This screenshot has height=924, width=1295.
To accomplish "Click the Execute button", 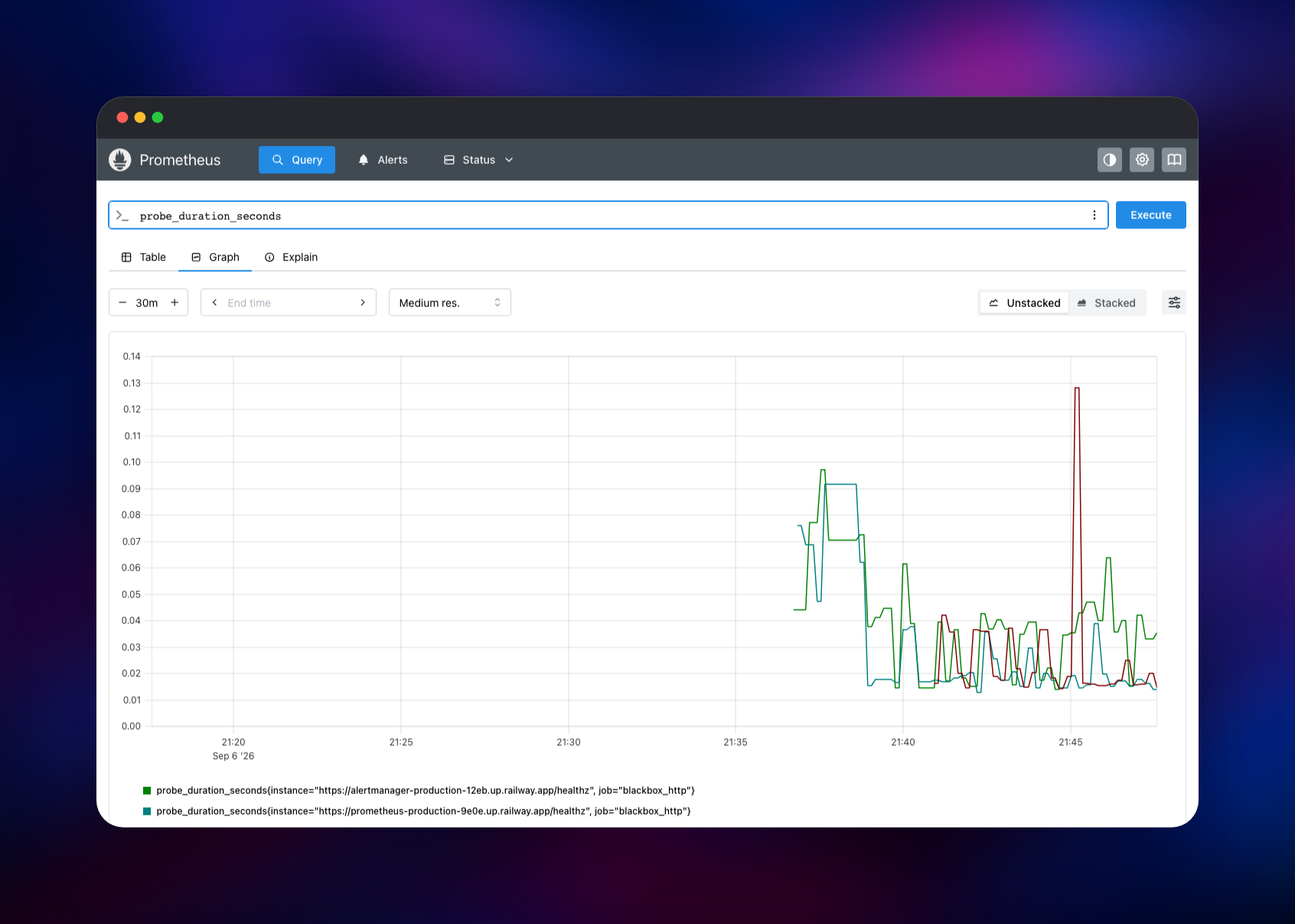I will (x=1151, y=215).
